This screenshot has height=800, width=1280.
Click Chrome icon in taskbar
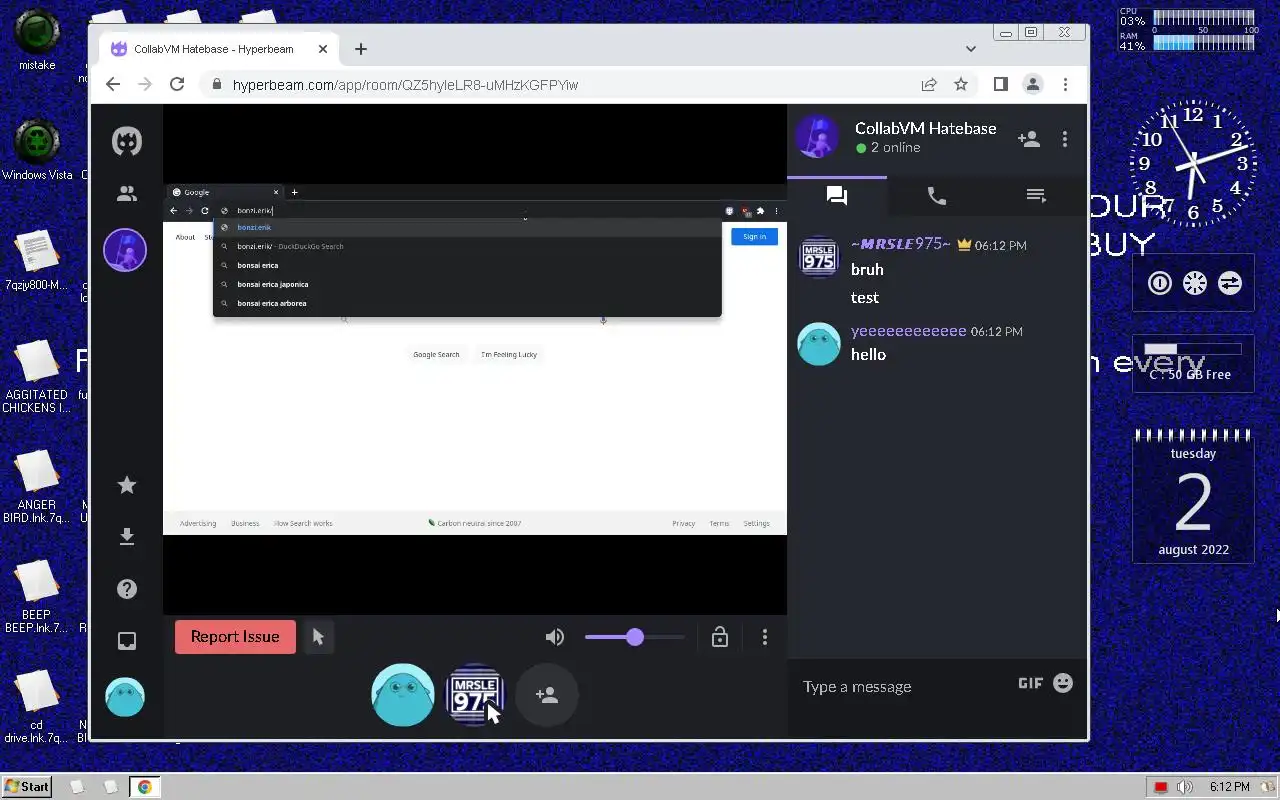pyautogui.click(x=144, y=787)
